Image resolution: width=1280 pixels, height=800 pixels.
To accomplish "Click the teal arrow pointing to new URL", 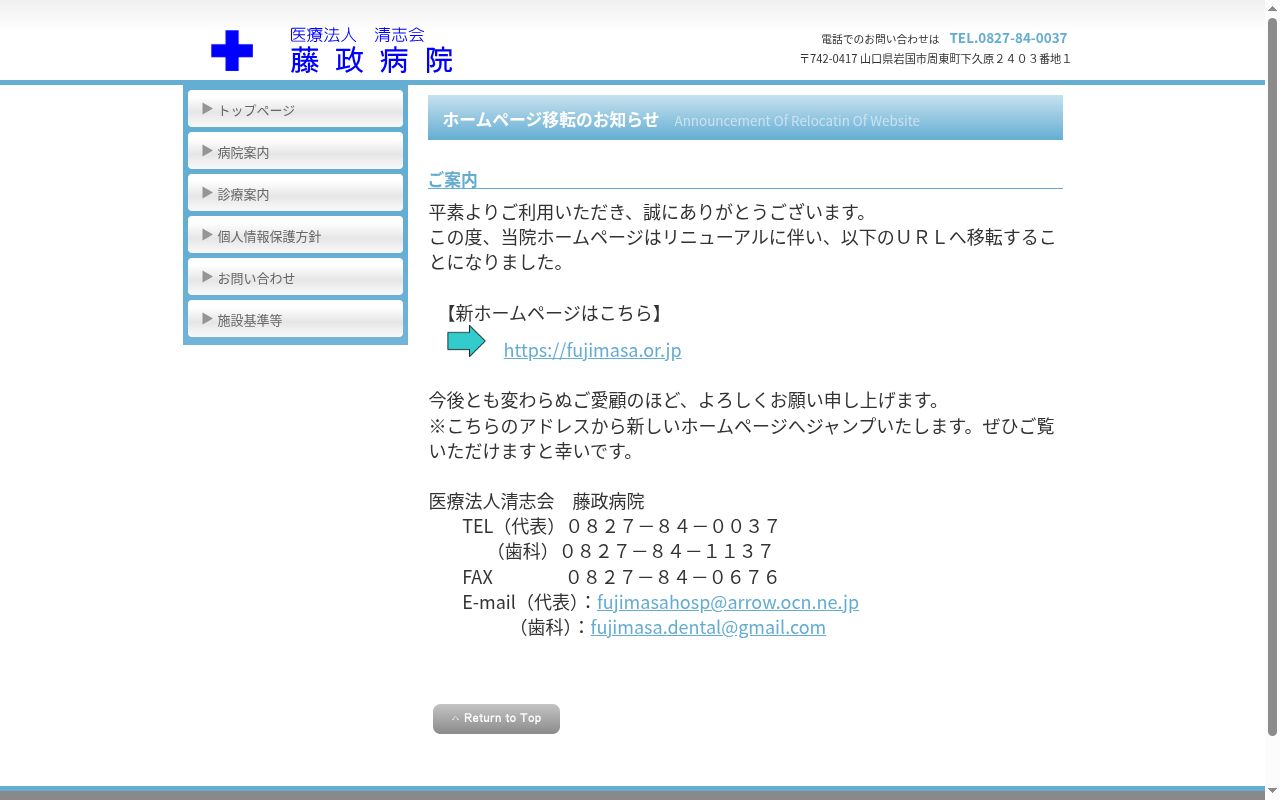I will pyautogui.click(x=466, y=341).
